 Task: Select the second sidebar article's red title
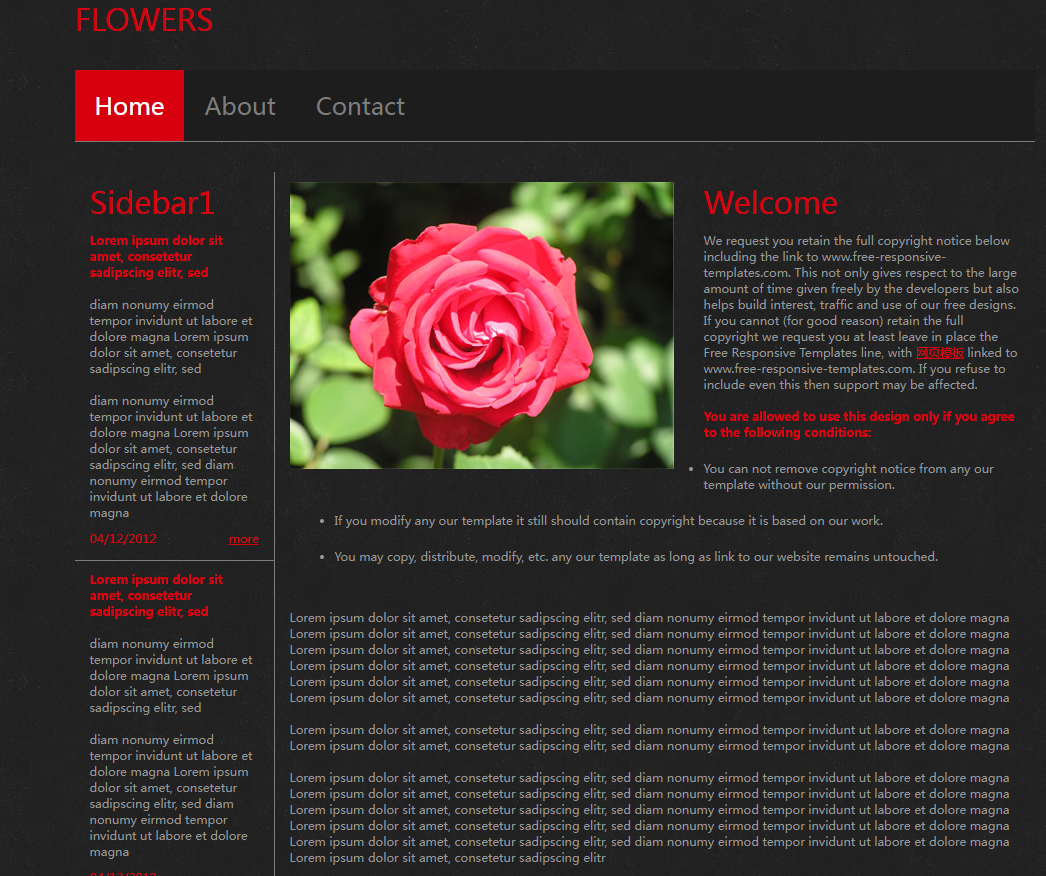coord(156,595)
